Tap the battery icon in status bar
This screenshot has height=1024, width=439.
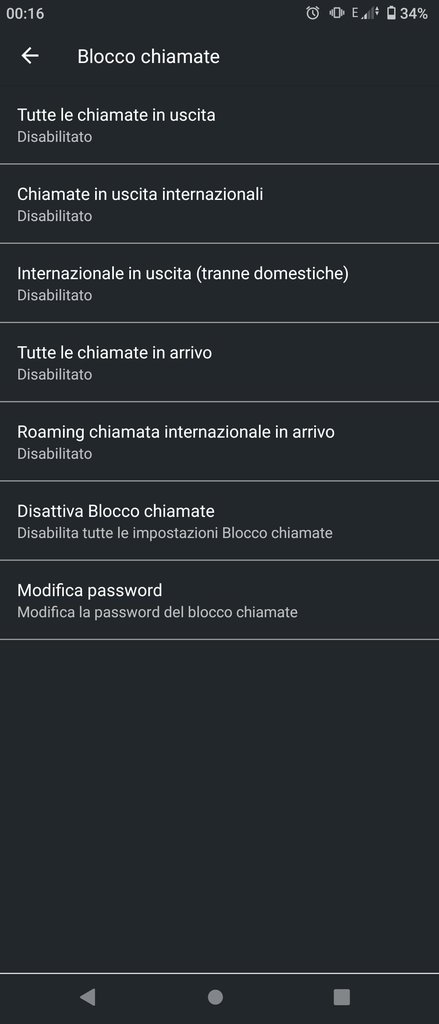(x=391, y=13)
